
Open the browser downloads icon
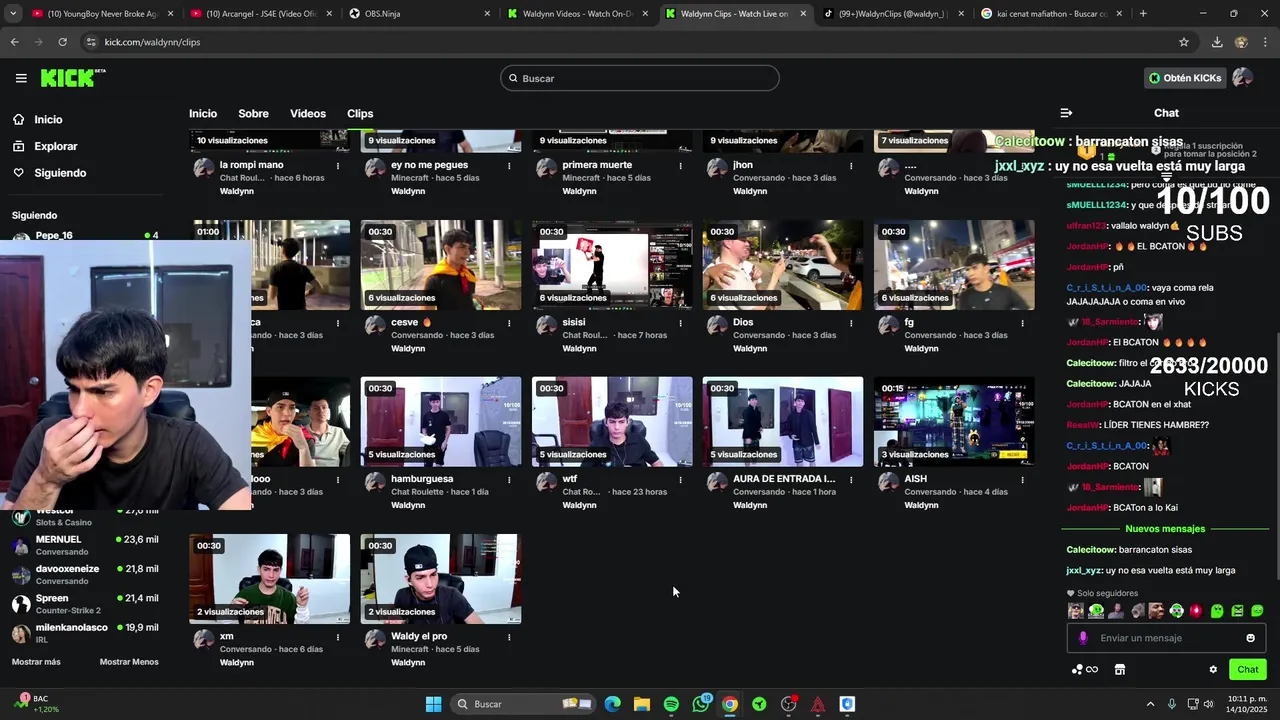click(1217, 42)
